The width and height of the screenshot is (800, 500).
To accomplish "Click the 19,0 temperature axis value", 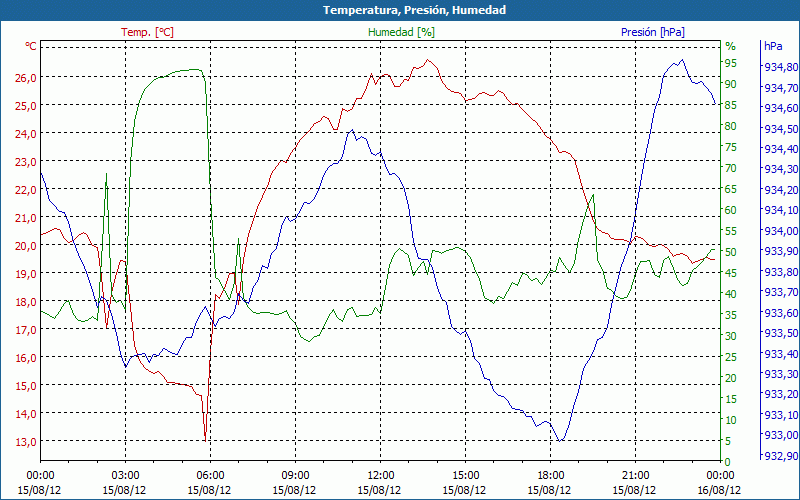I will tap(27, 274).
